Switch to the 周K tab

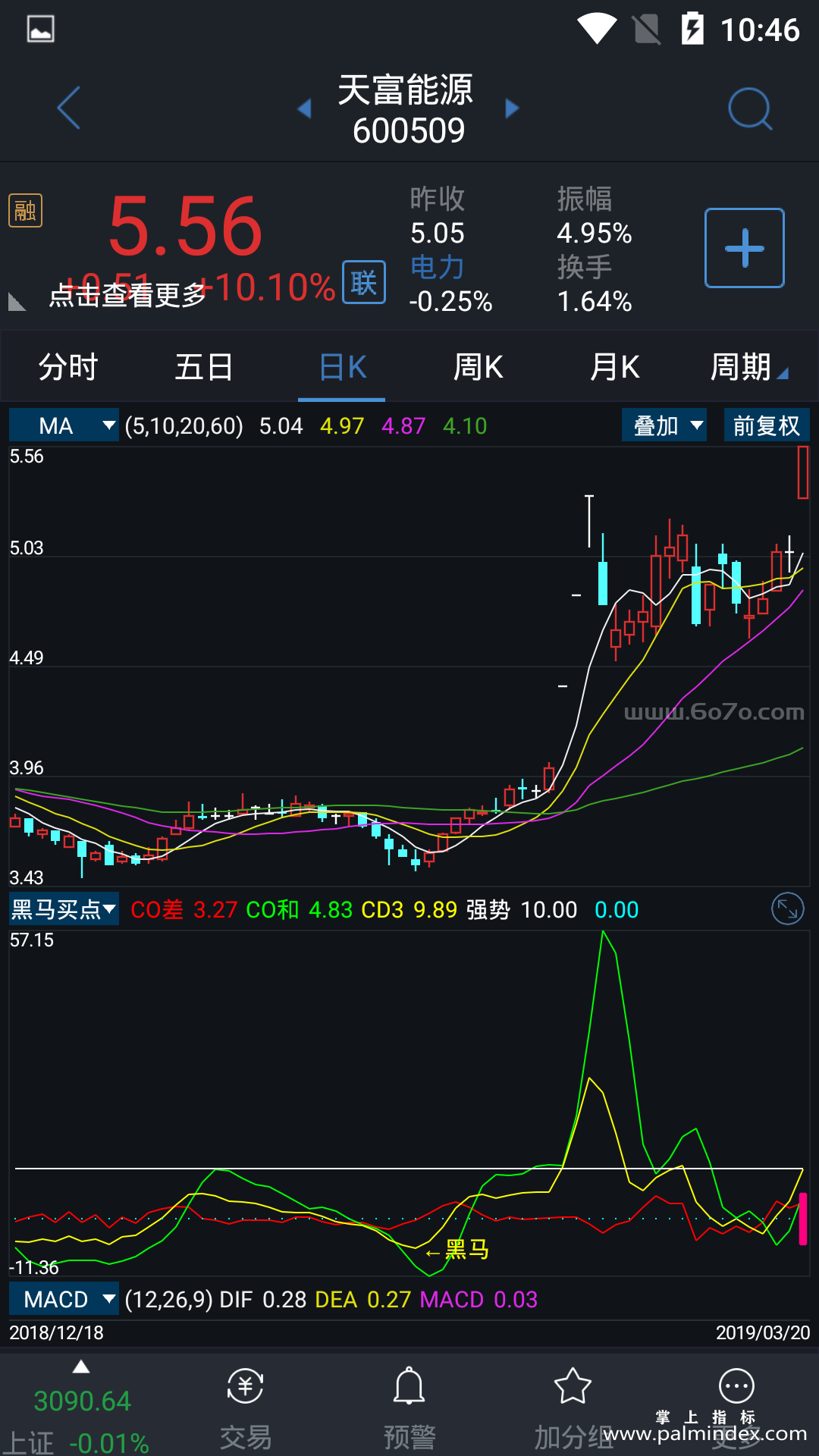coord(478,367)
